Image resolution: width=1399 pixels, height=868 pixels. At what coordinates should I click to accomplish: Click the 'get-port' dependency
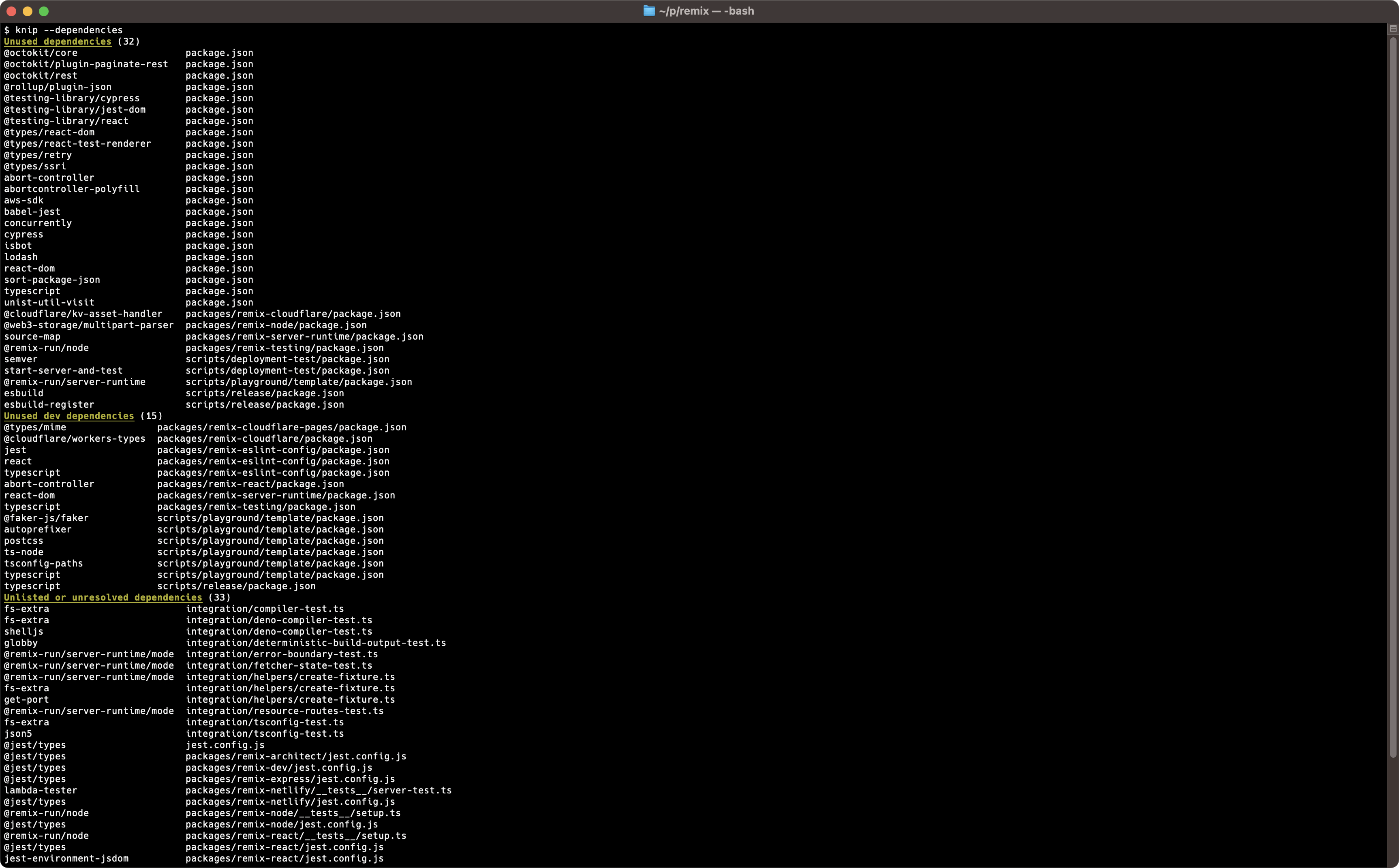(x=26, y=699)
